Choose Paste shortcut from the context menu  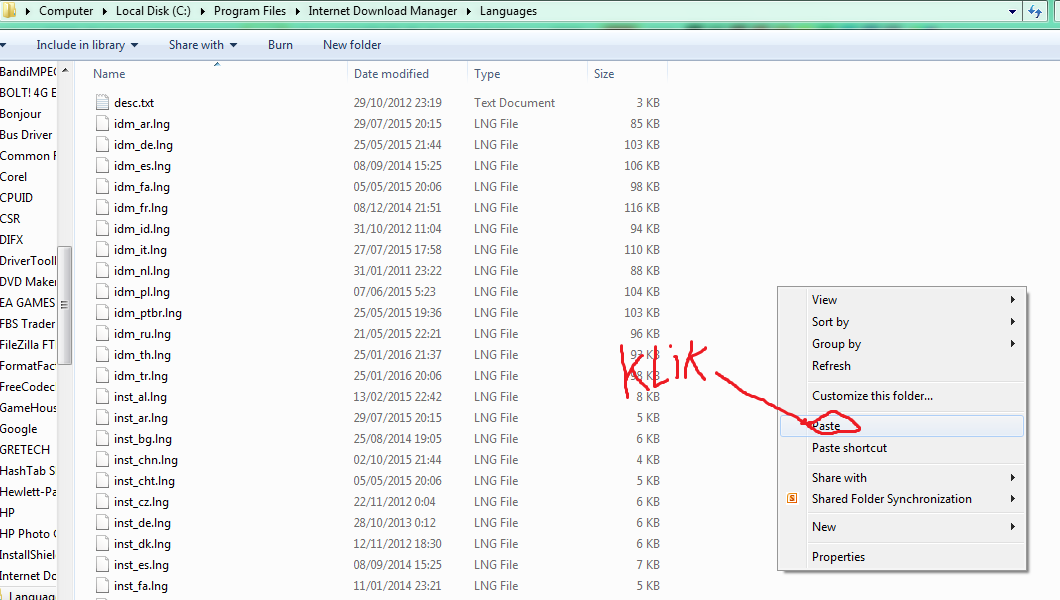pyautogui.click(x=849, y=447)
